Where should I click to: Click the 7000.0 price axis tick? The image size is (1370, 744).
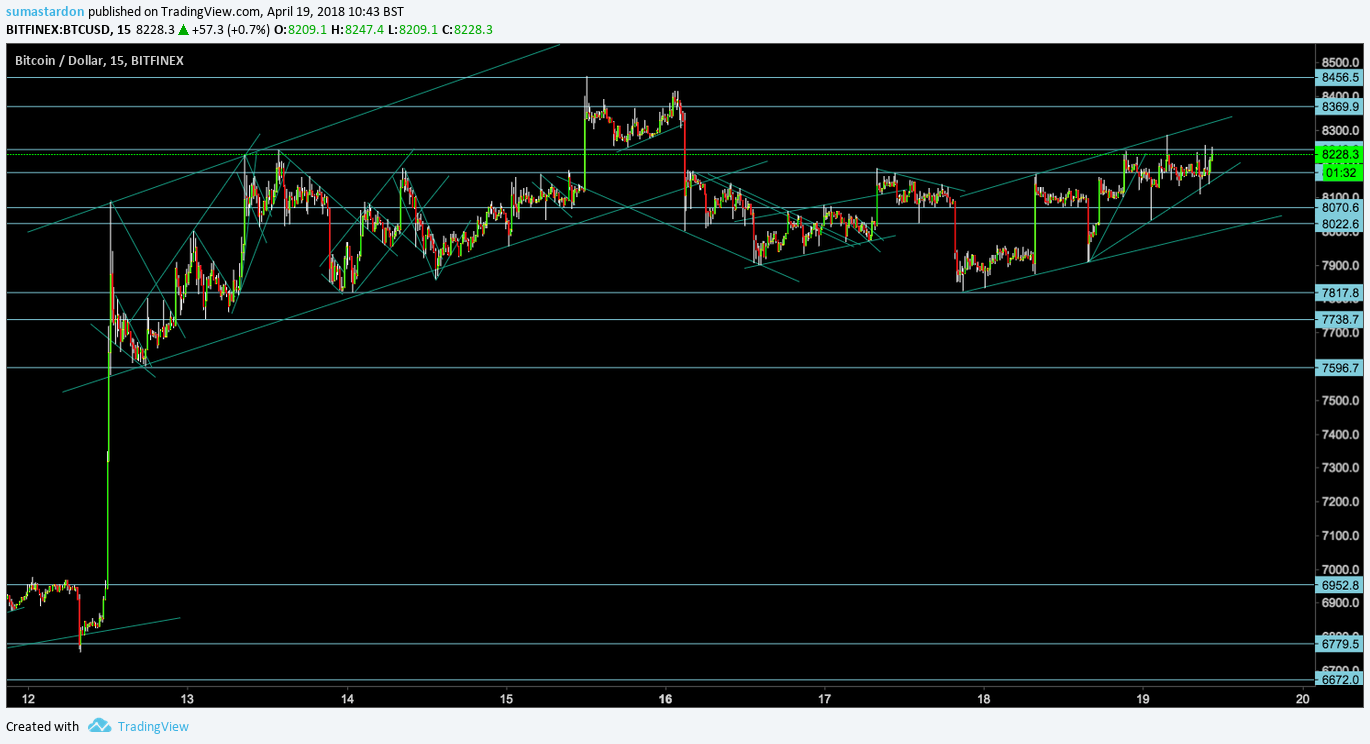pos(1340,569)
